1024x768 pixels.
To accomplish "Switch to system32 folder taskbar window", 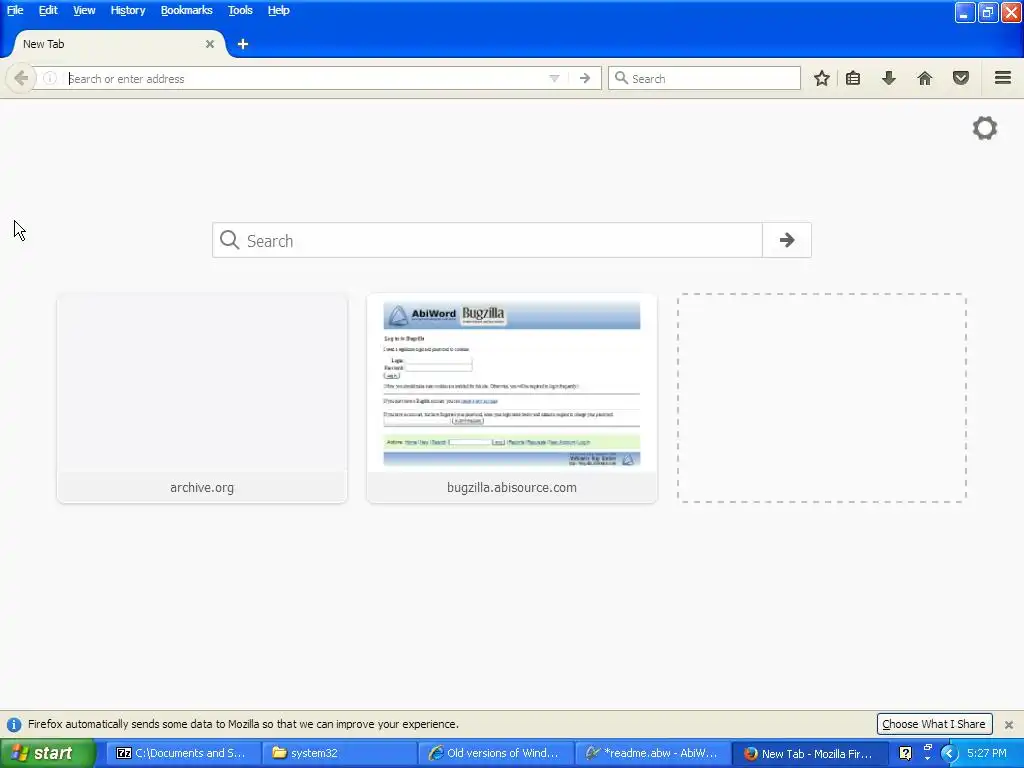I will (x=340, y=753).
